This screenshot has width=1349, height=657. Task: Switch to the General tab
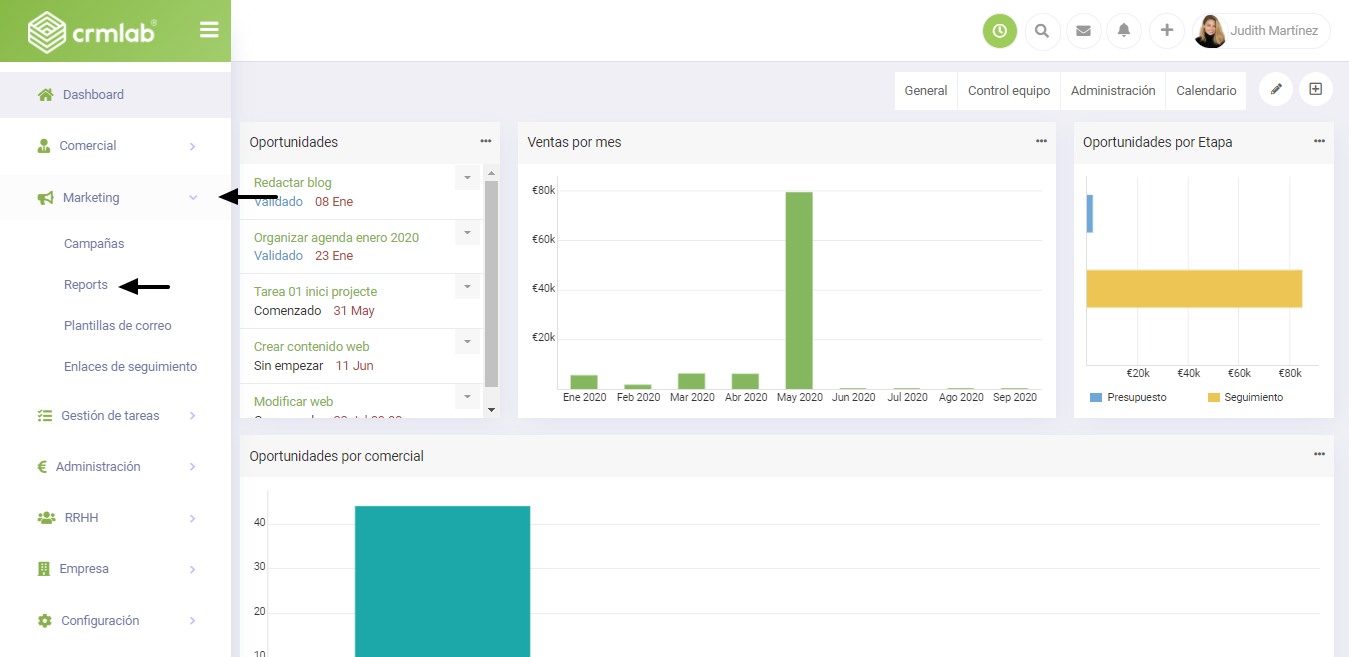(926, 90)
